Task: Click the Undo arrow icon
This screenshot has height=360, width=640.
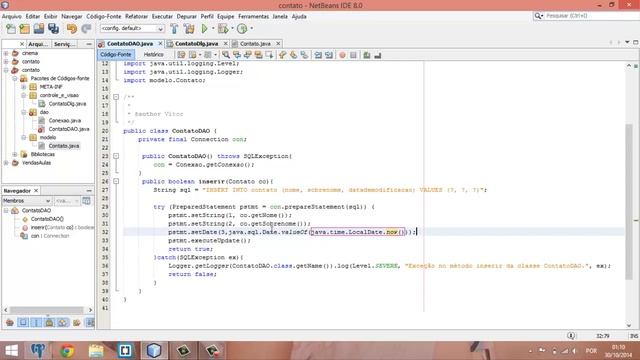Action: (72, 29)
